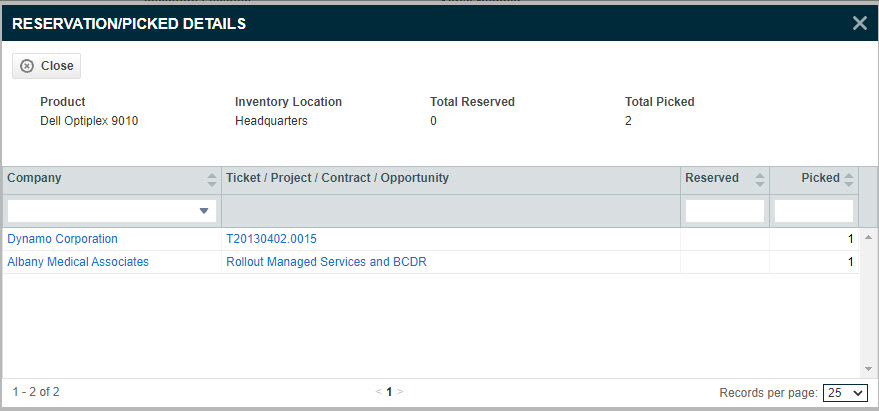Click the Reserved filter input field

point(725,211)
